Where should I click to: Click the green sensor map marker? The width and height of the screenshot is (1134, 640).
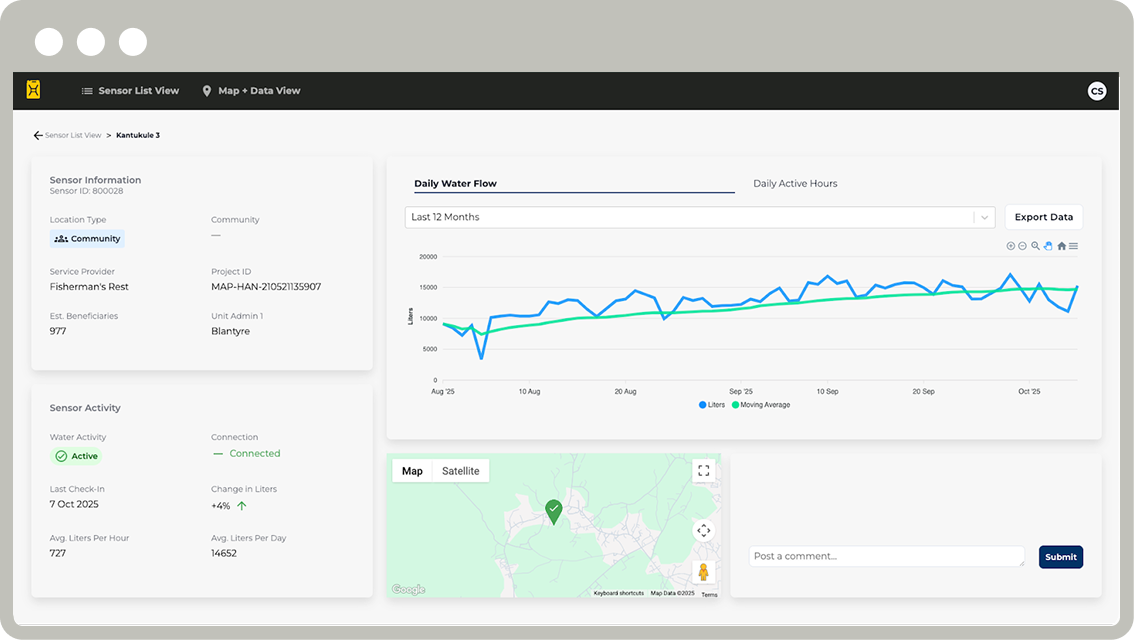tap(553, 511)
